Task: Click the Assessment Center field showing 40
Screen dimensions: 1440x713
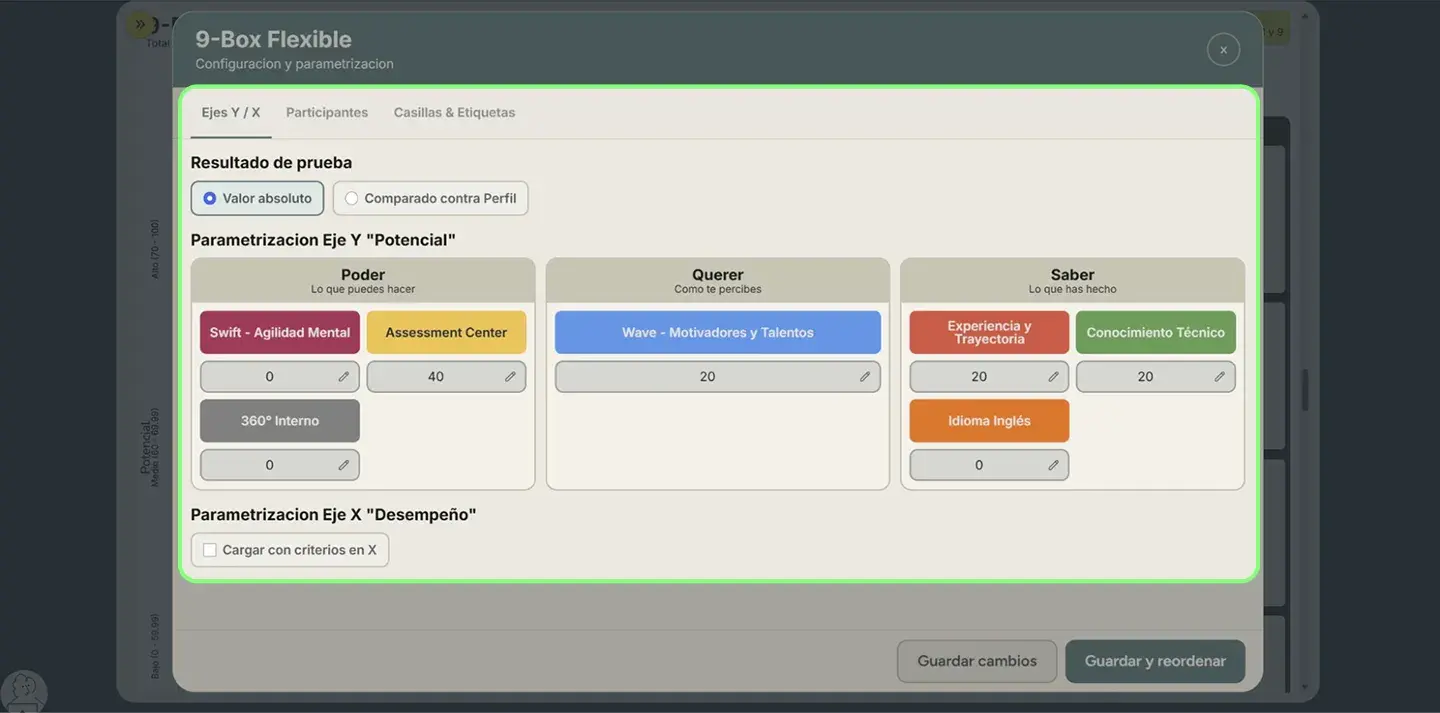Action: point(446,377)
